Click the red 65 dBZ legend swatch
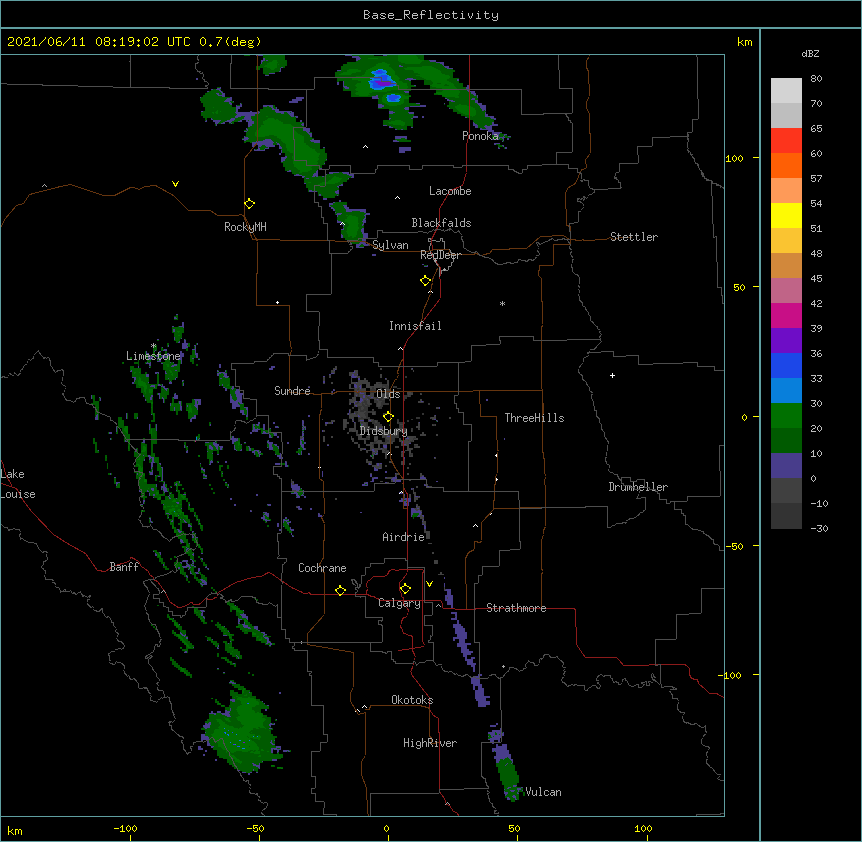Screen dimensions: 862x842 (786, 140)
